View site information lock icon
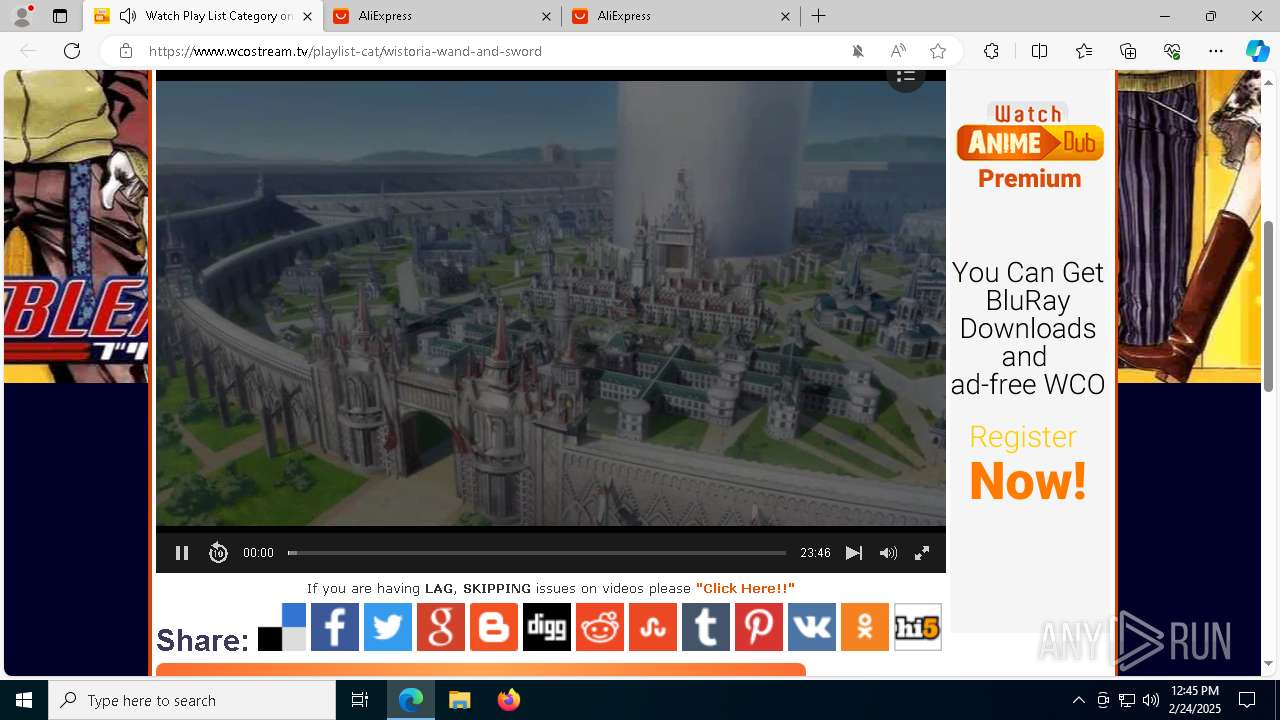This screenshot has height=720, width=1280. coord(125,51)
